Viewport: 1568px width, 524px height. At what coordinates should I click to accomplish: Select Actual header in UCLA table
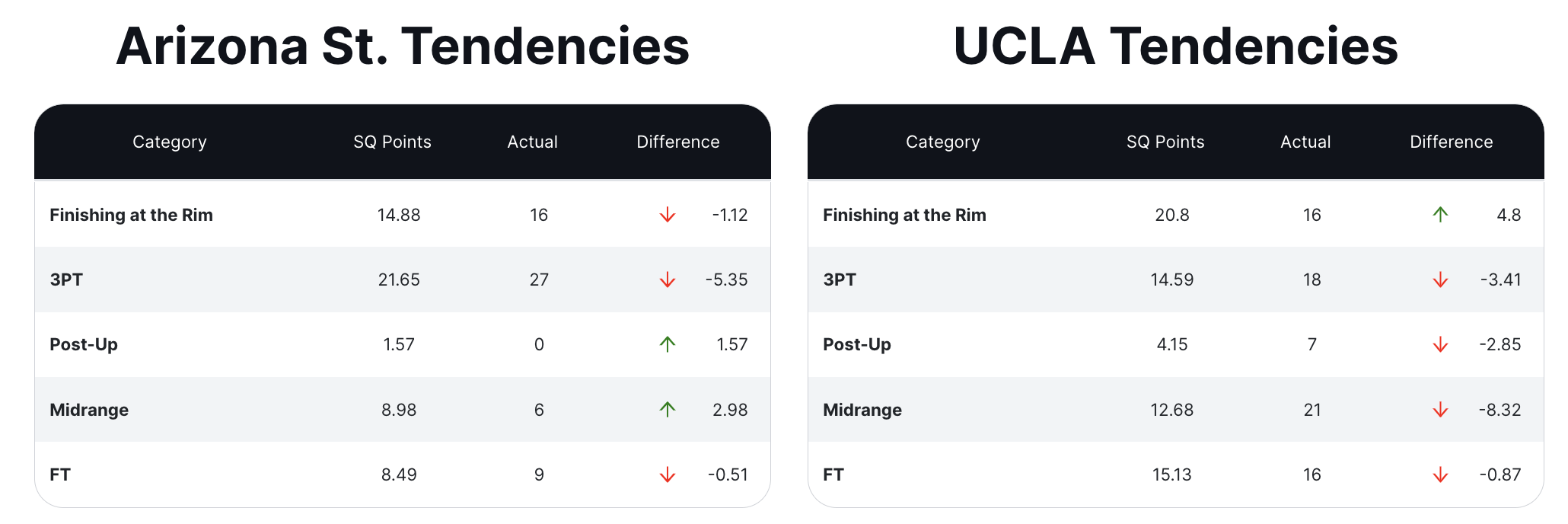tap(1305, 142)
